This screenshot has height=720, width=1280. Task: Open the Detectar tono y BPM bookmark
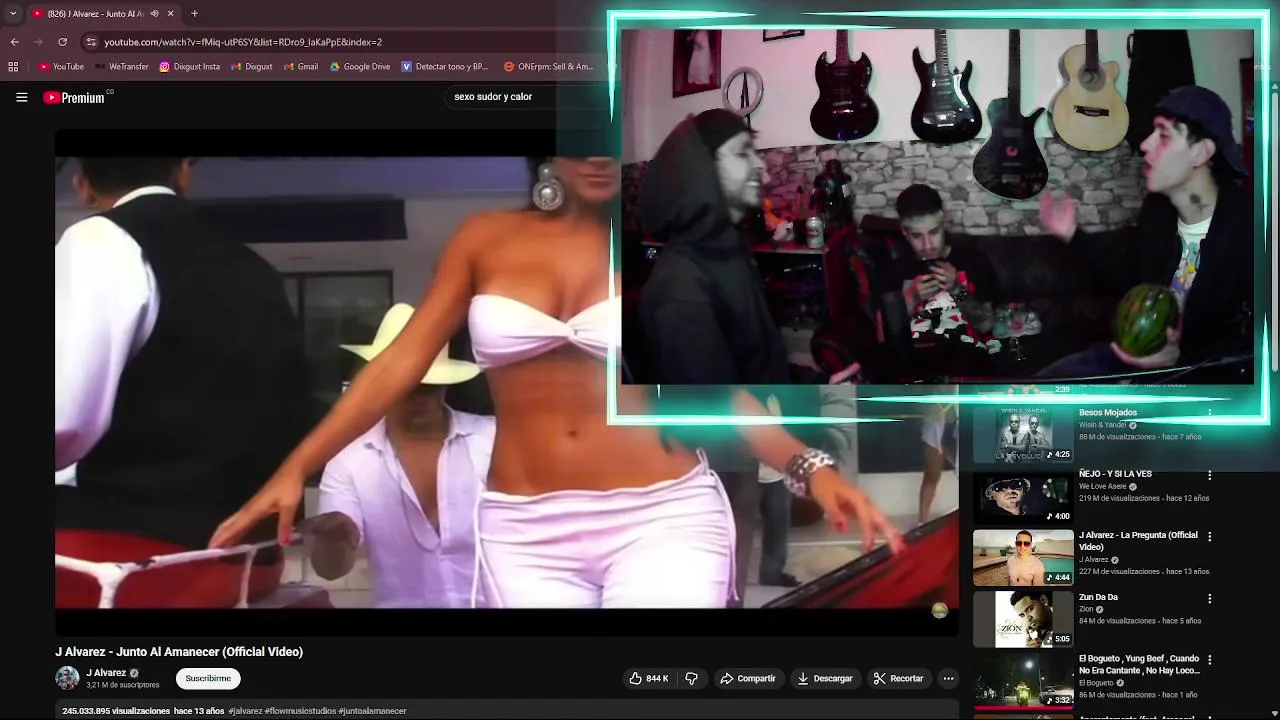445,67
